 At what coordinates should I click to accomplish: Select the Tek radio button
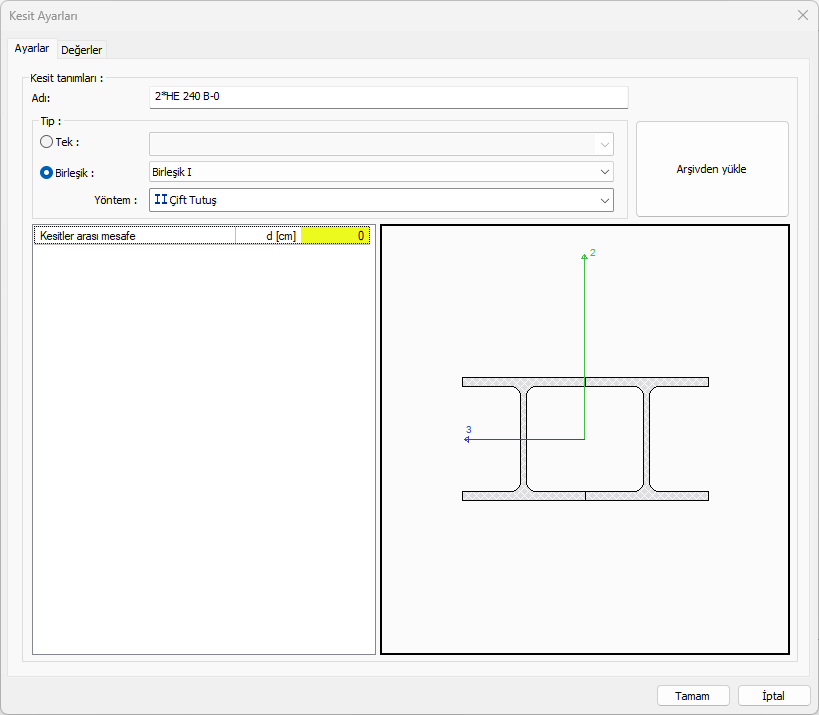[x=46, y=142]
